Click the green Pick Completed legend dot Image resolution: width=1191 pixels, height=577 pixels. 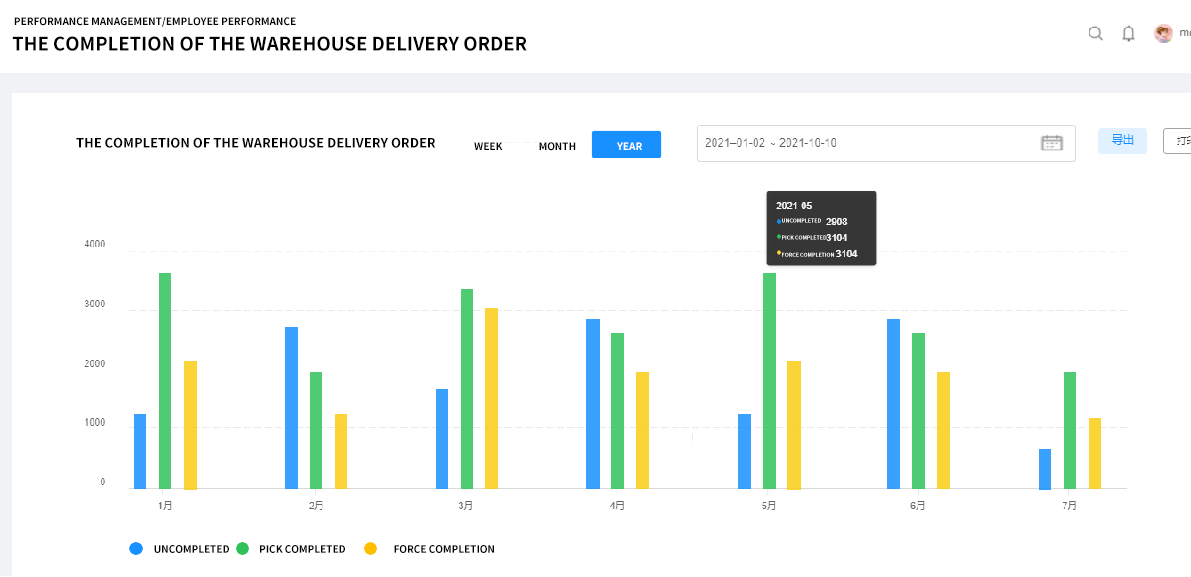[x=243, y=549]
